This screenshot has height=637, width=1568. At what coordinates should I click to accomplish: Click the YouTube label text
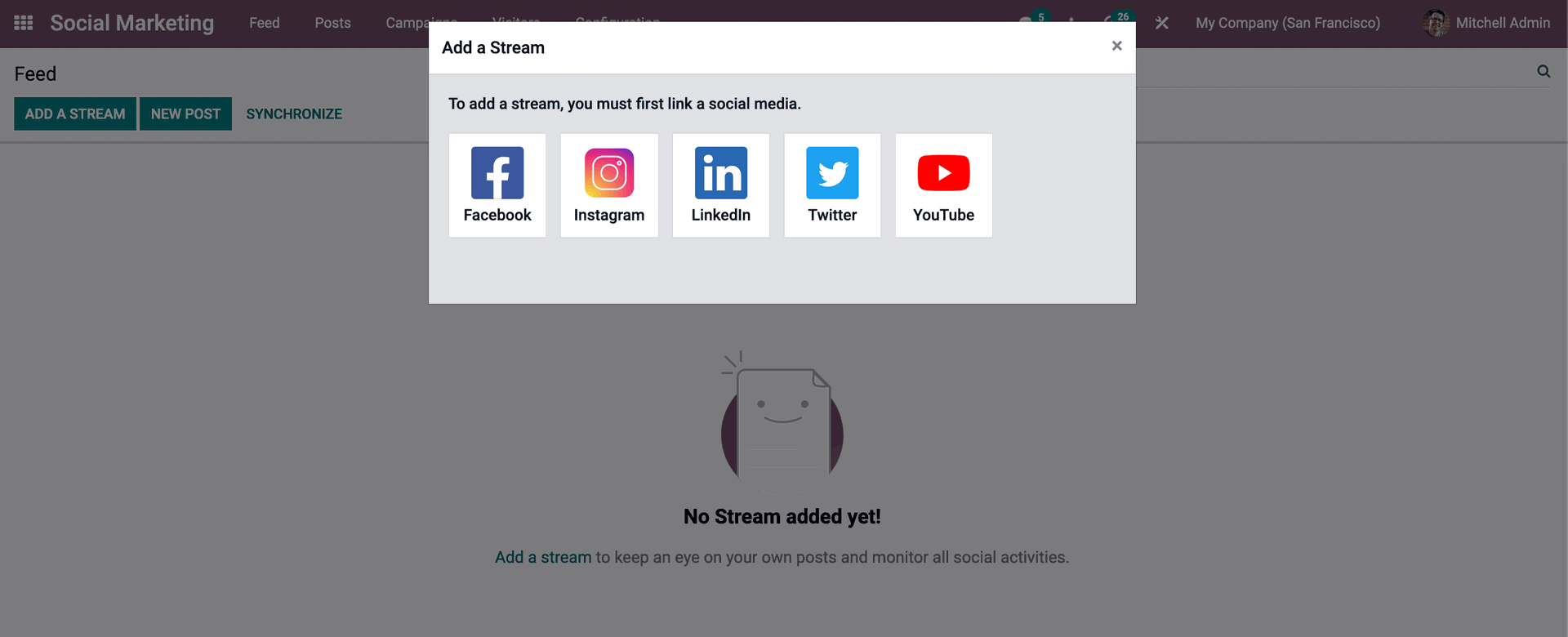[x=944, y=215]
